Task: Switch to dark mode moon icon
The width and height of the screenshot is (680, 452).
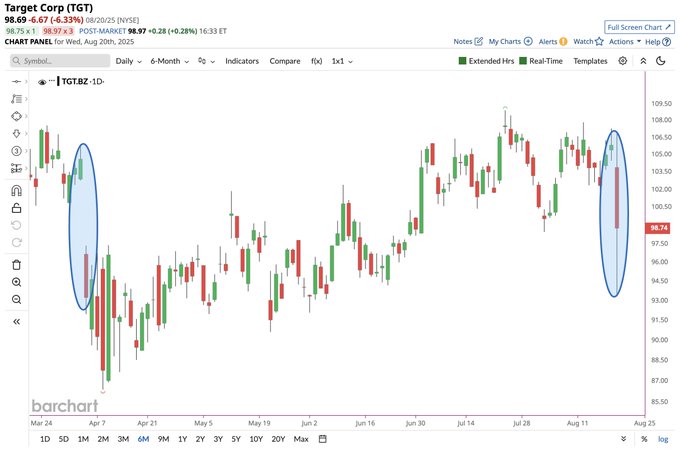Action: click(x=661, y=61)
